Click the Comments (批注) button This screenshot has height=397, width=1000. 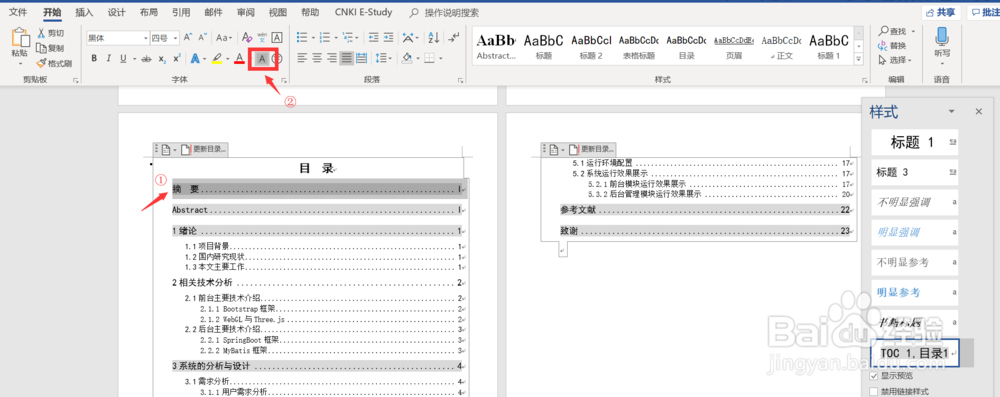984,12
